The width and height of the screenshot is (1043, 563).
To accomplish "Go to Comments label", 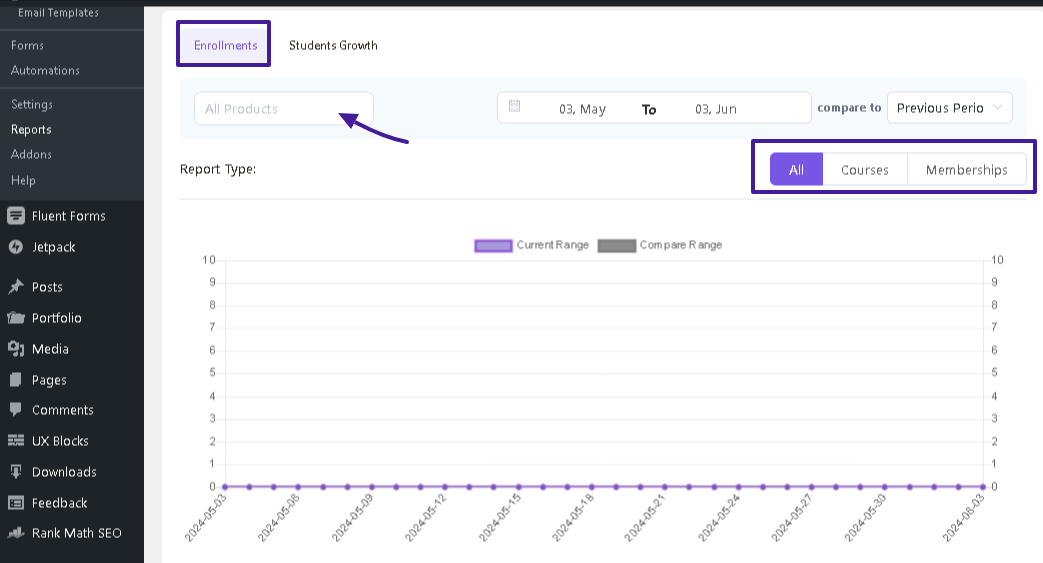I will (x=63, y=410).
